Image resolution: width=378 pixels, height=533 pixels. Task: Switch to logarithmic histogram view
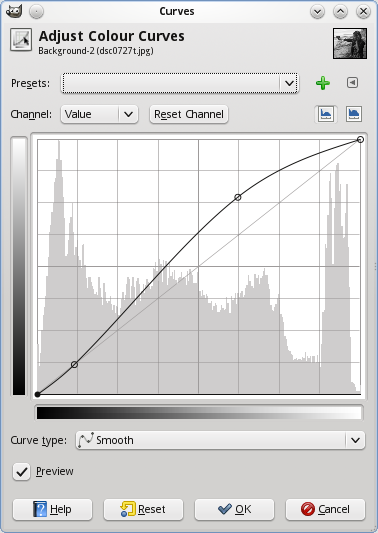click(x=354, y=114)
